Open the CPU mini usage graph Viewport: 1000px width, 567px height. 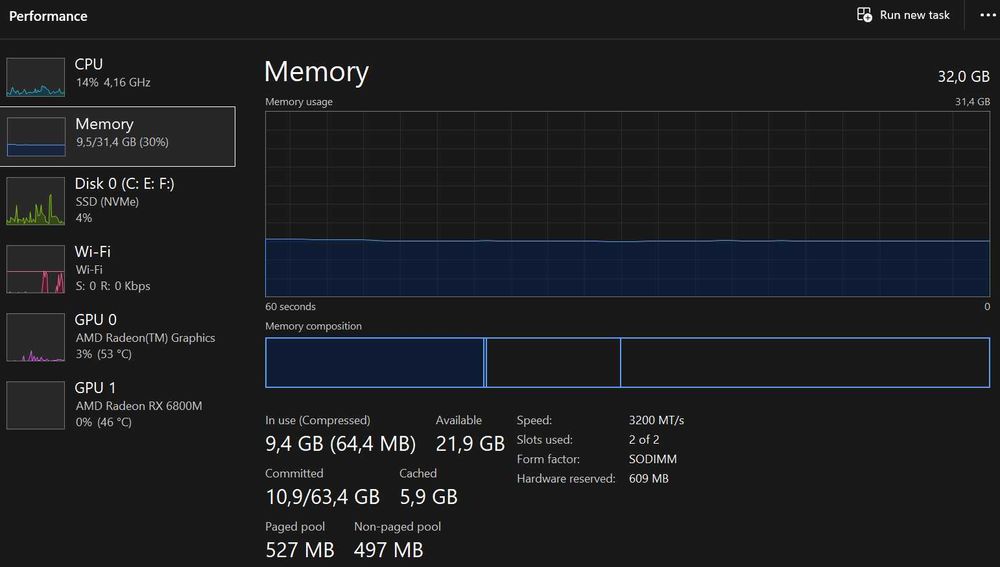coord(36,77)
